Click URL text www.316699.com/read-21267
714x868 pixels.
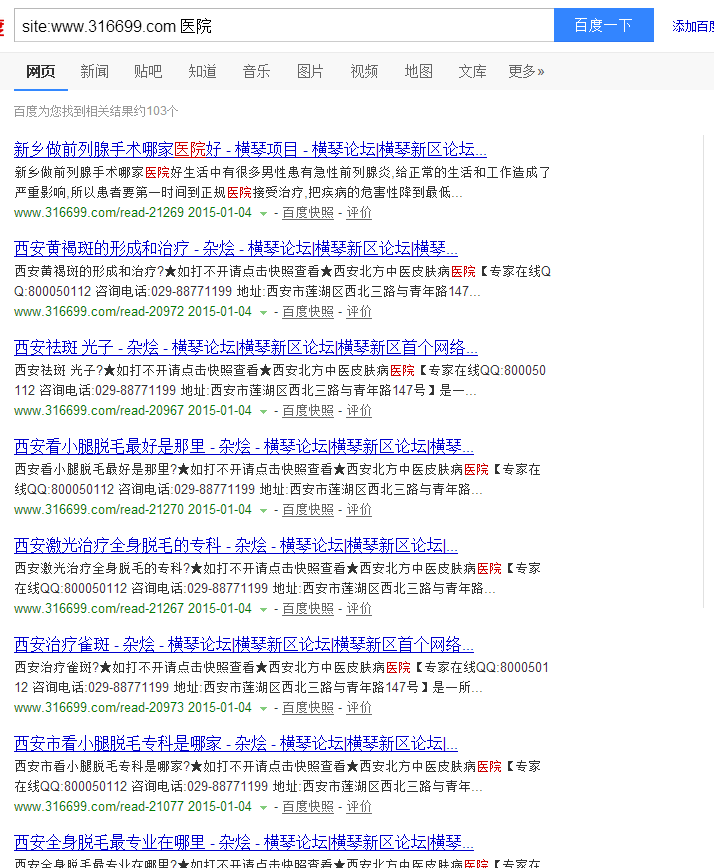coord(99,608)
